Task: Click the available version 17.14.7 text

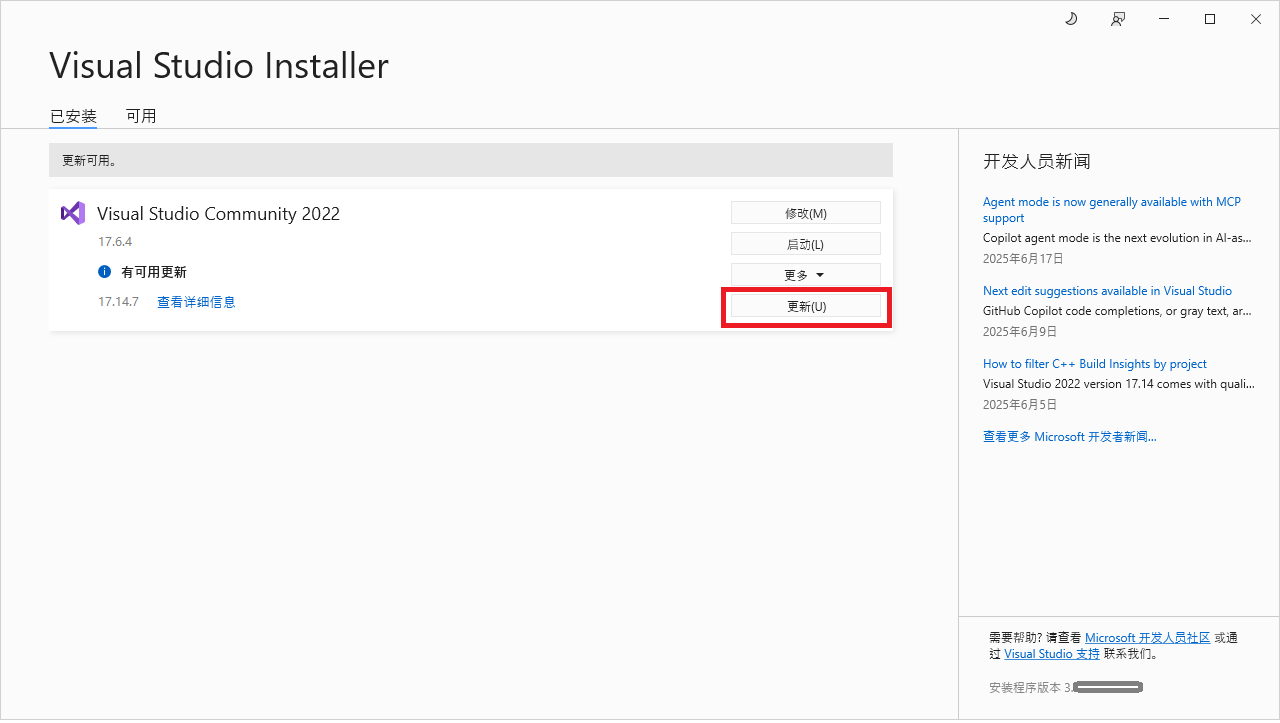Action: point(118,302)
